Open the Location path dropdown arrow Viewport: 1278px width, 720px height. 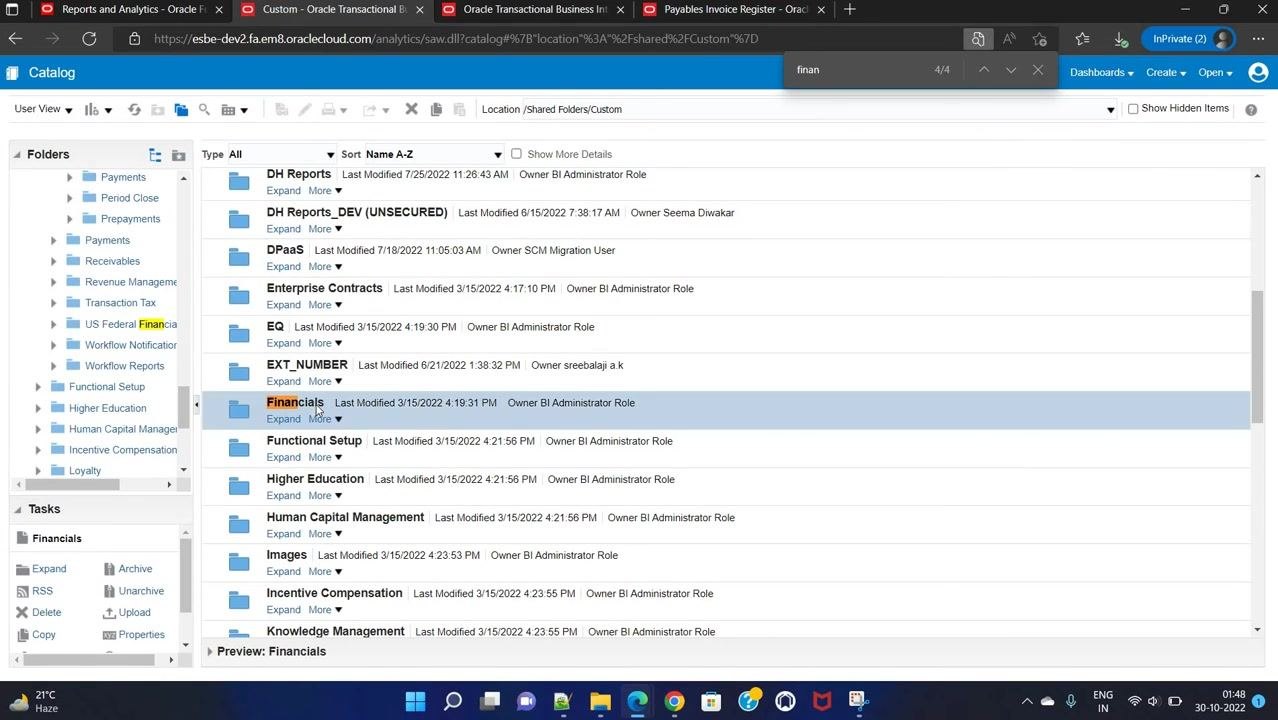pyautogui.click(x=1110, y=110)
